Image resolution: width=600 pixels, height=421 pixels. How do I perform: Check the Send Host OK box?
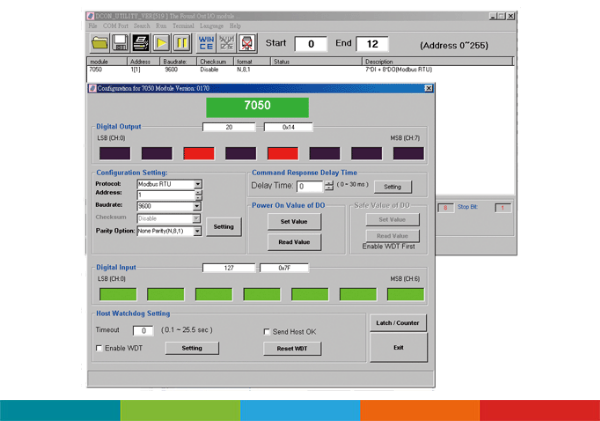point(266,331)
